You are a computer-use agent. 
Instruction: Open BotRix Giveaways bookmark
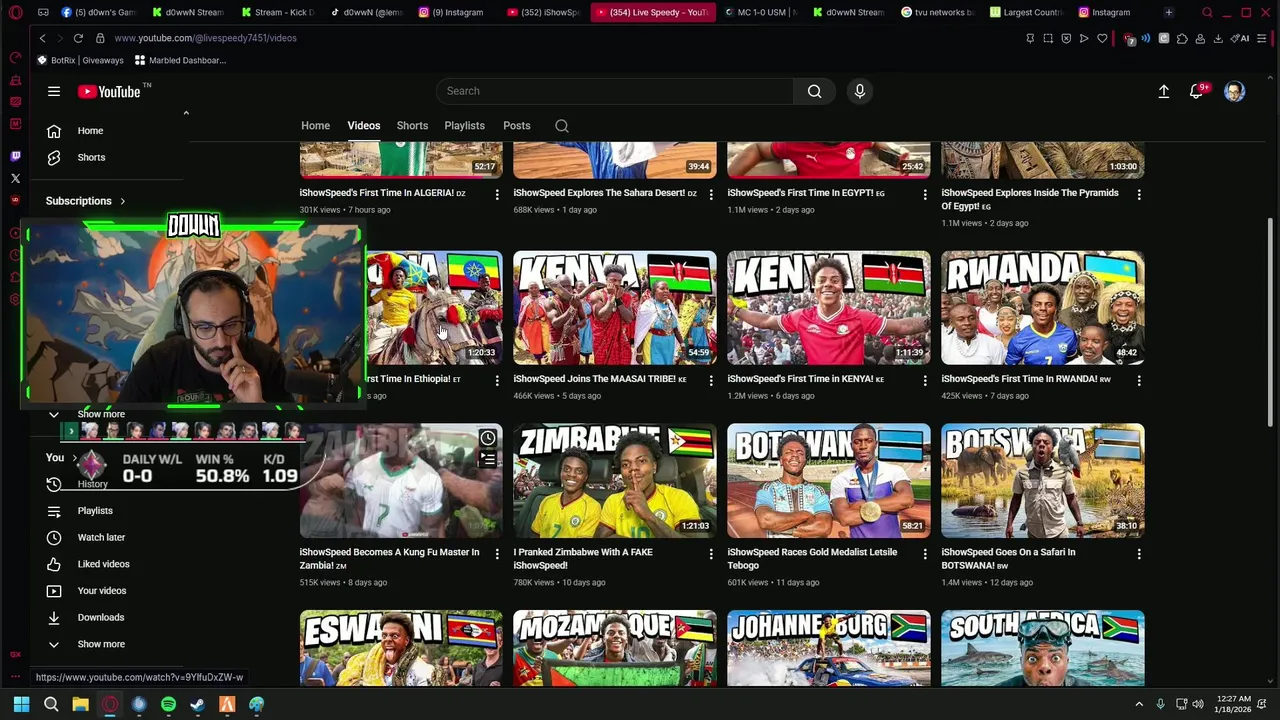point(80,60)
